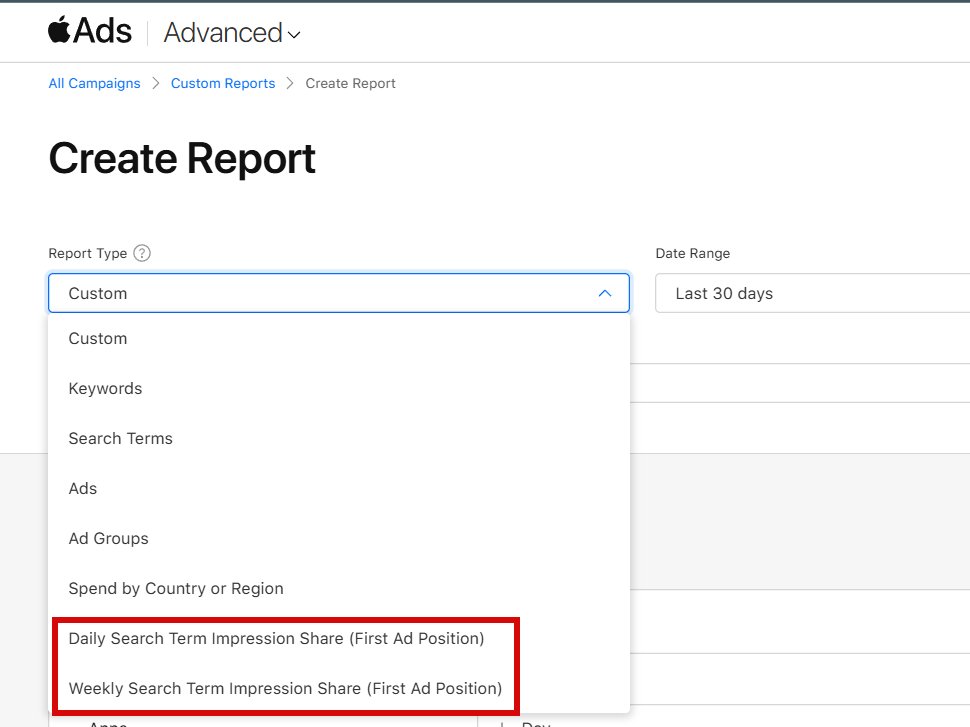Open the Last 30 days date range
Screen dimensions: 970x727
tap(812, 293)
